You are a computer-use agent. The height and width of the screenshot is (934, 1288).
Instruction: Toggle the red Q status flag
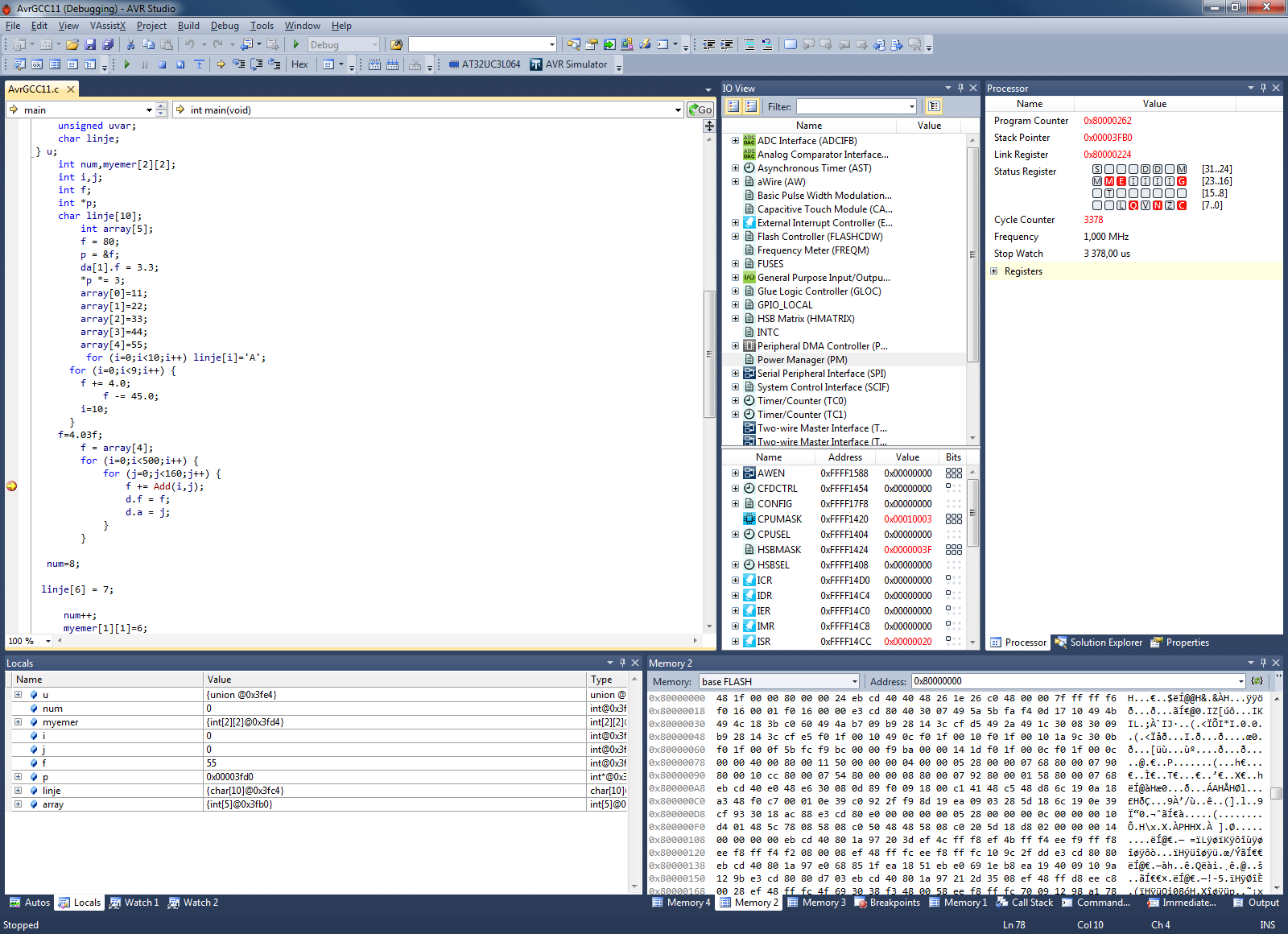coord(1133,205)
